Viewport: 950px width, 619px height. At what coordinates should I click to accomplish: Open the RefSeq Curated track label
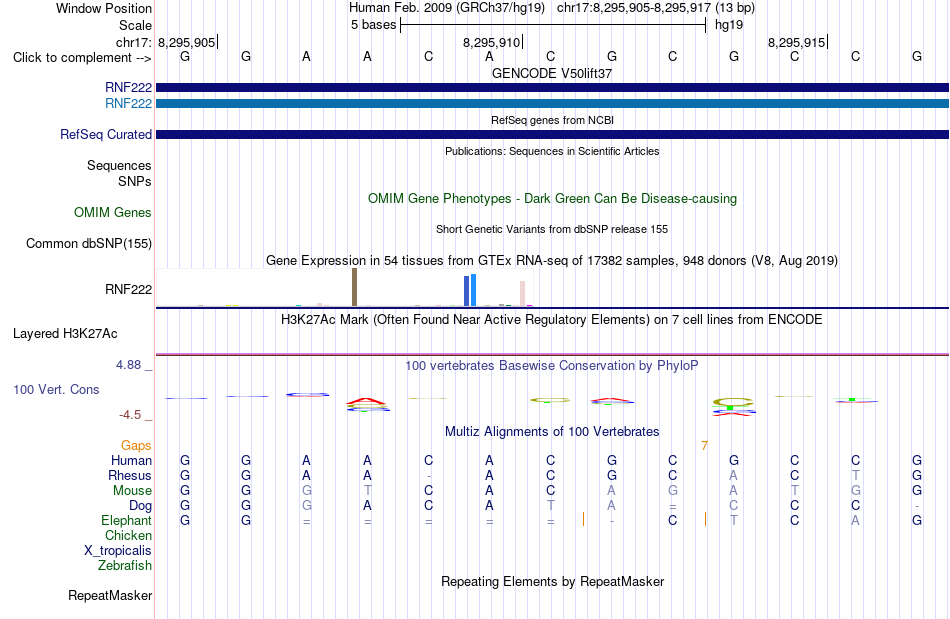(x=106, y=134)
